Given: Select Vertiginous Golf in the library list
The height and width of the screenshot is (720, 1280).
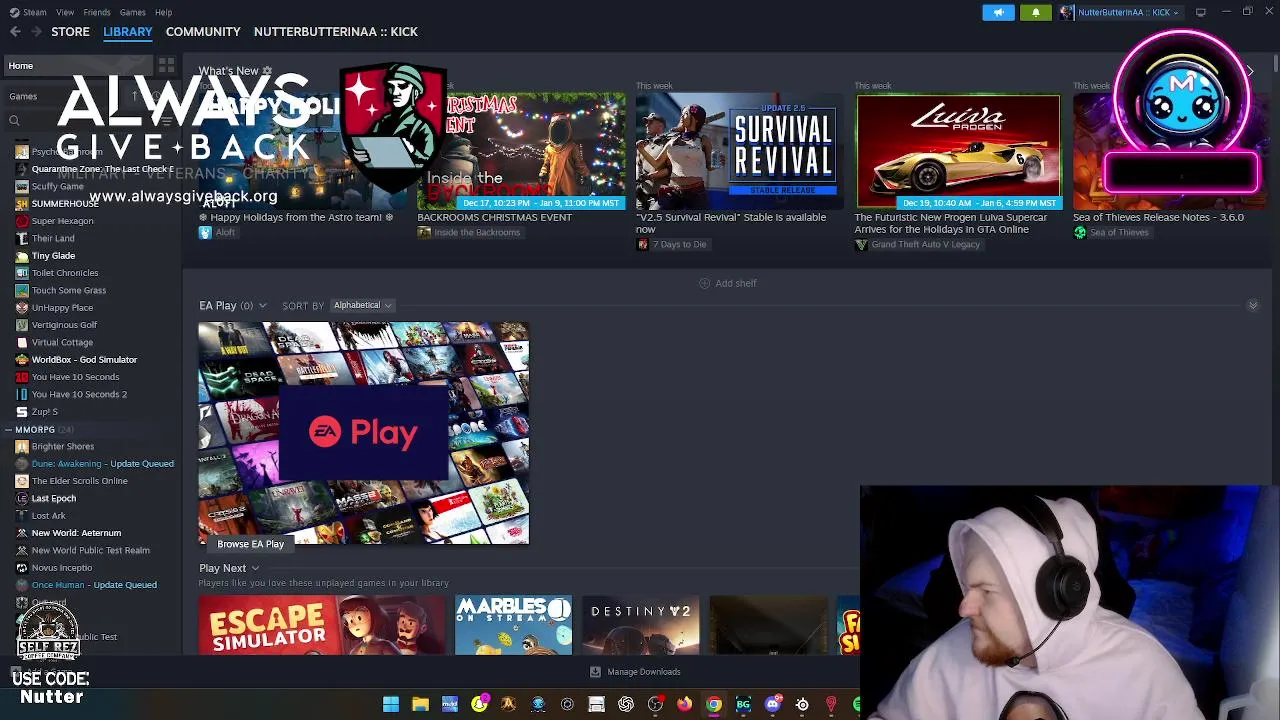Looking at the screenshot, I should pyautogui.click(x=64, y=325).
